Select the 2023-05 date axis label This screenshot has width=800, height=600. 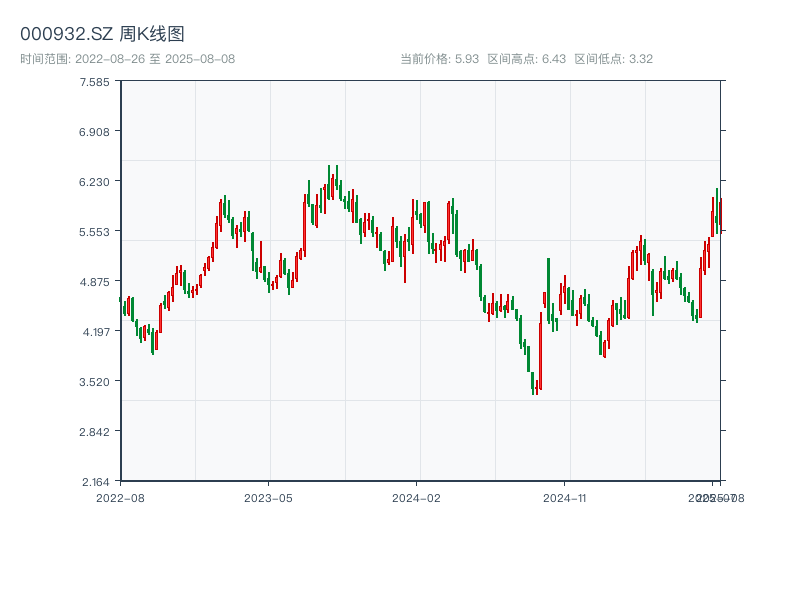[x=268, y=497]
